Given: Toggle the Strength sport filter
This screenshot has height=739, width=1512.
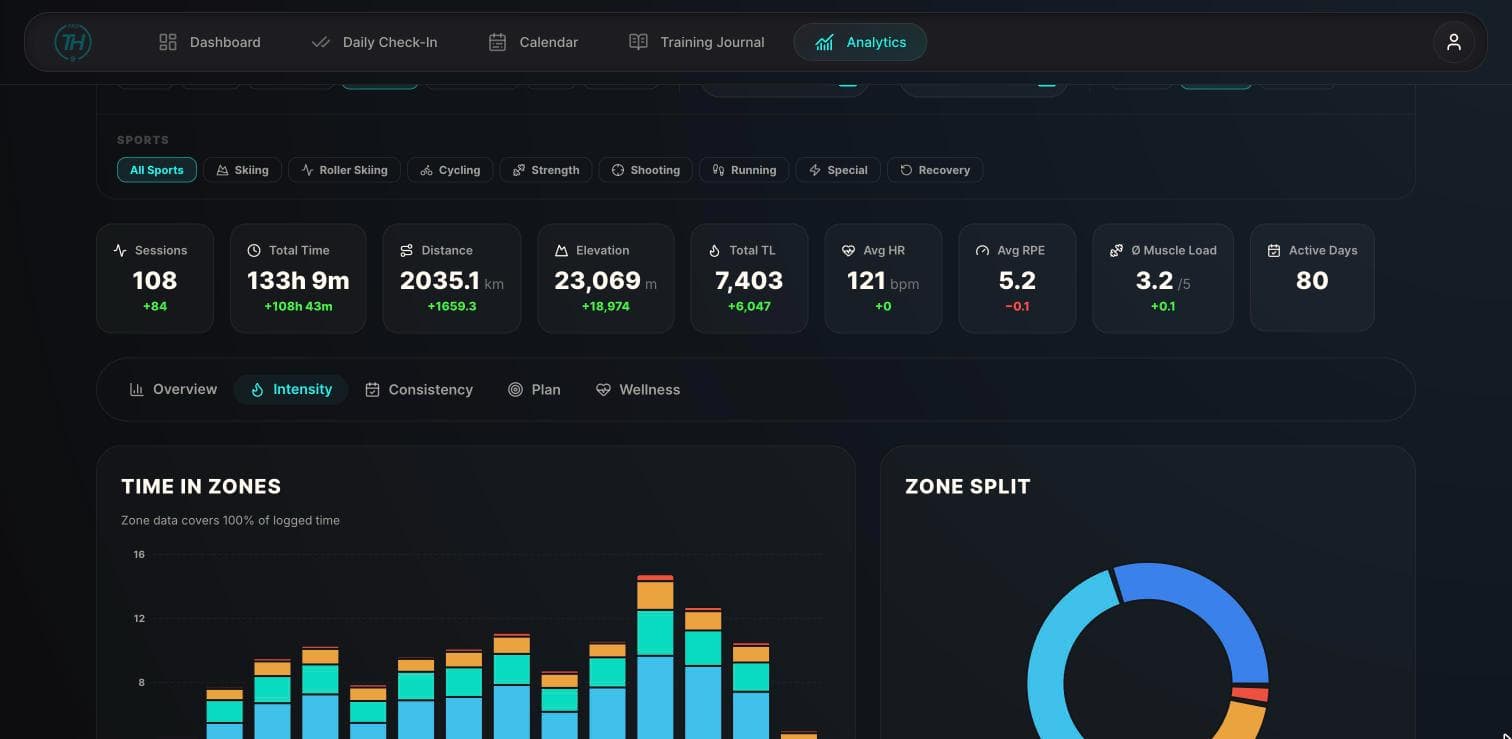Looking at the screenshot, I should click(546, 170).
